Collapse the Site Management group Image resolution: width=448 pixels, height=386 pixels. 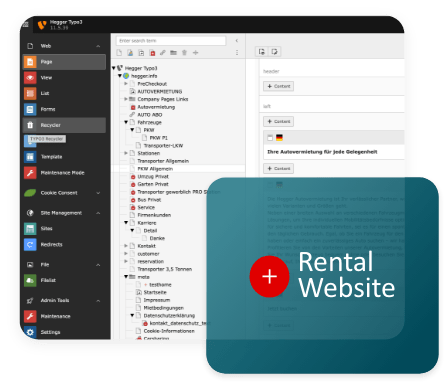click(x=98, y=213)
